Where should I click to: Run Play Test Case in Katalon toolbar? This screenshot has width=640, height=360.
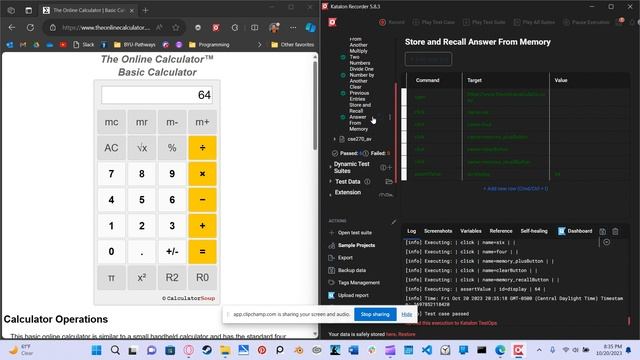[433, 22]
